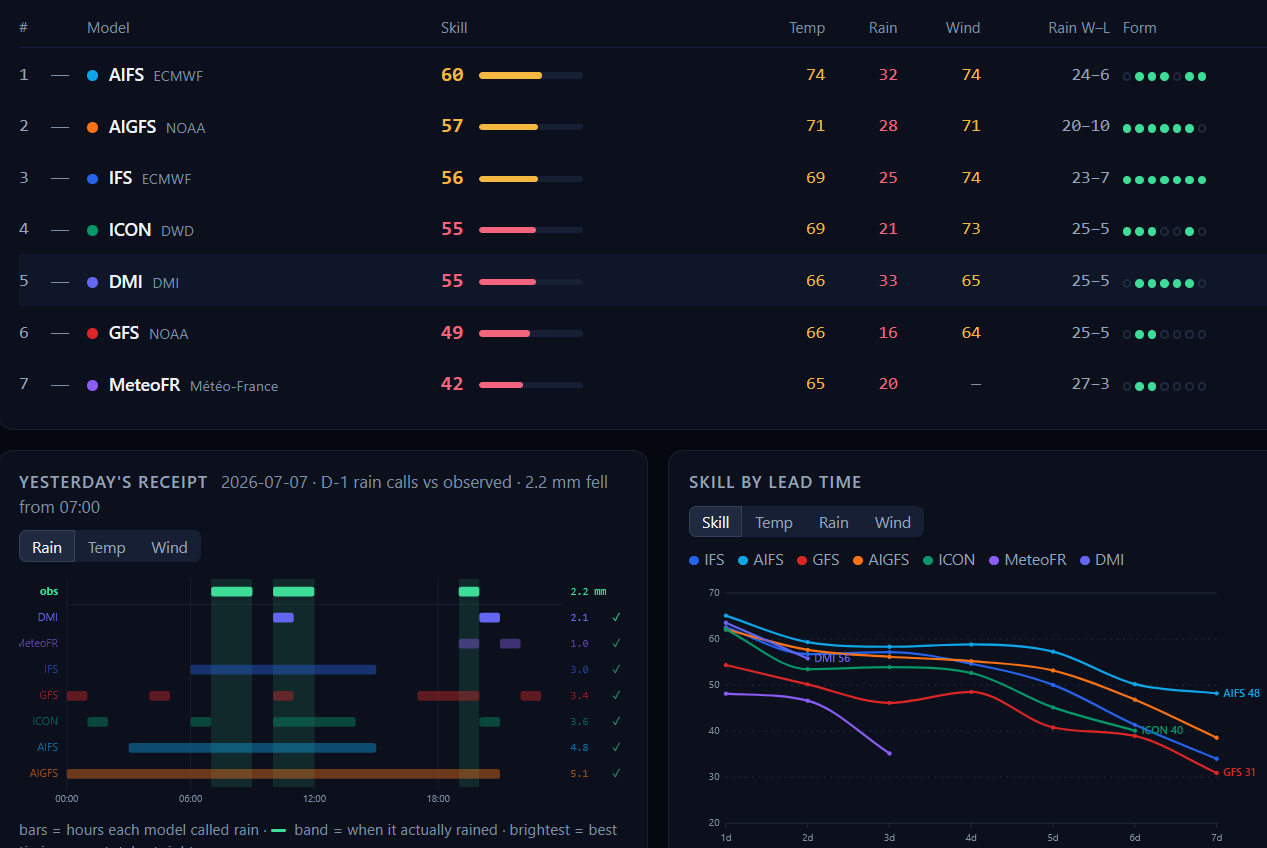Click the checkmark on the ICON receipt row

pos(617,721)
